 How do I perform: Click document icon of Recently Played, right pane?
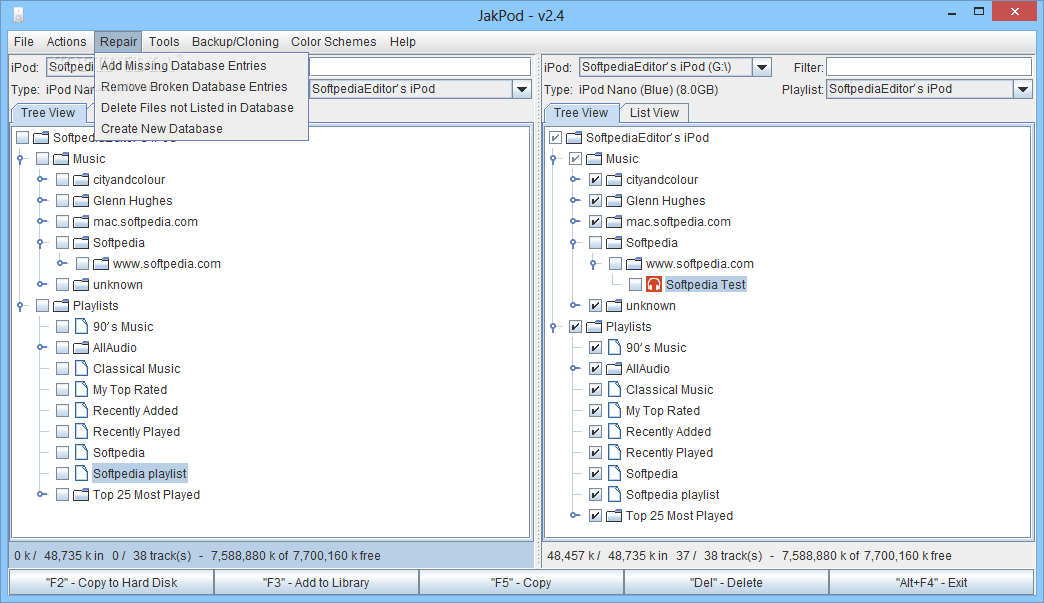(x=614, y=453)
